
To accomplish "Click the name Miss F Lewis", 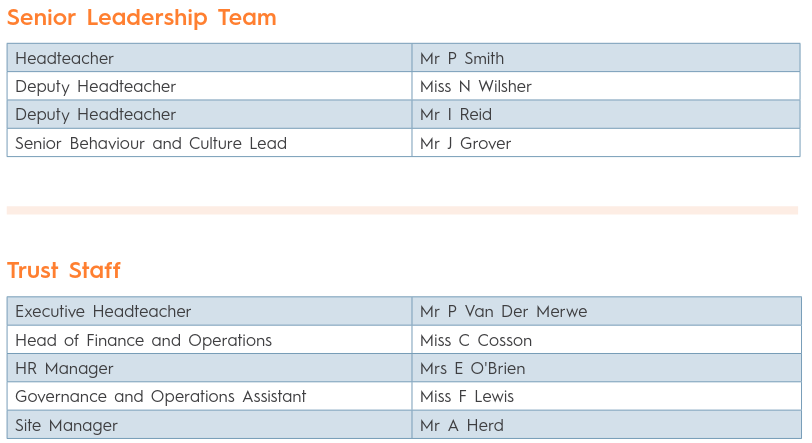I will (467, 396).
